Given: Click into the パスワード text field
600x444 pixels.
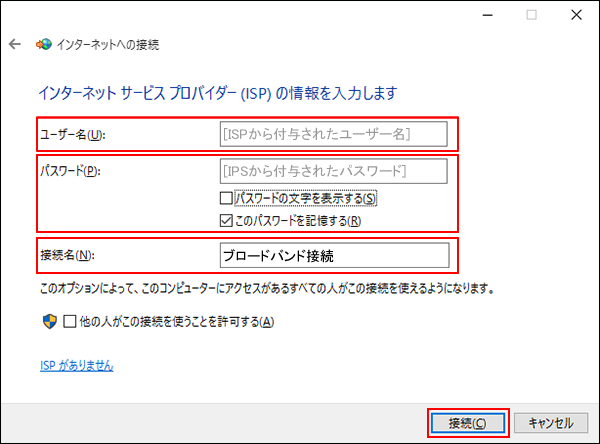Looking at the screenshot, I should coord(333,171).
